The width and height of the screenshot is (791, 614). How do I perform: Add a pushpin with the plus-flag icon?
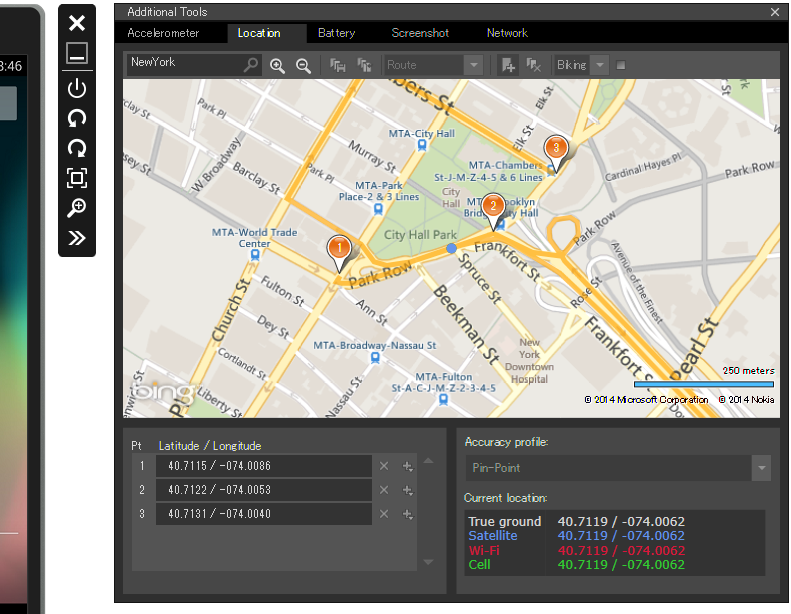point(508,65)
